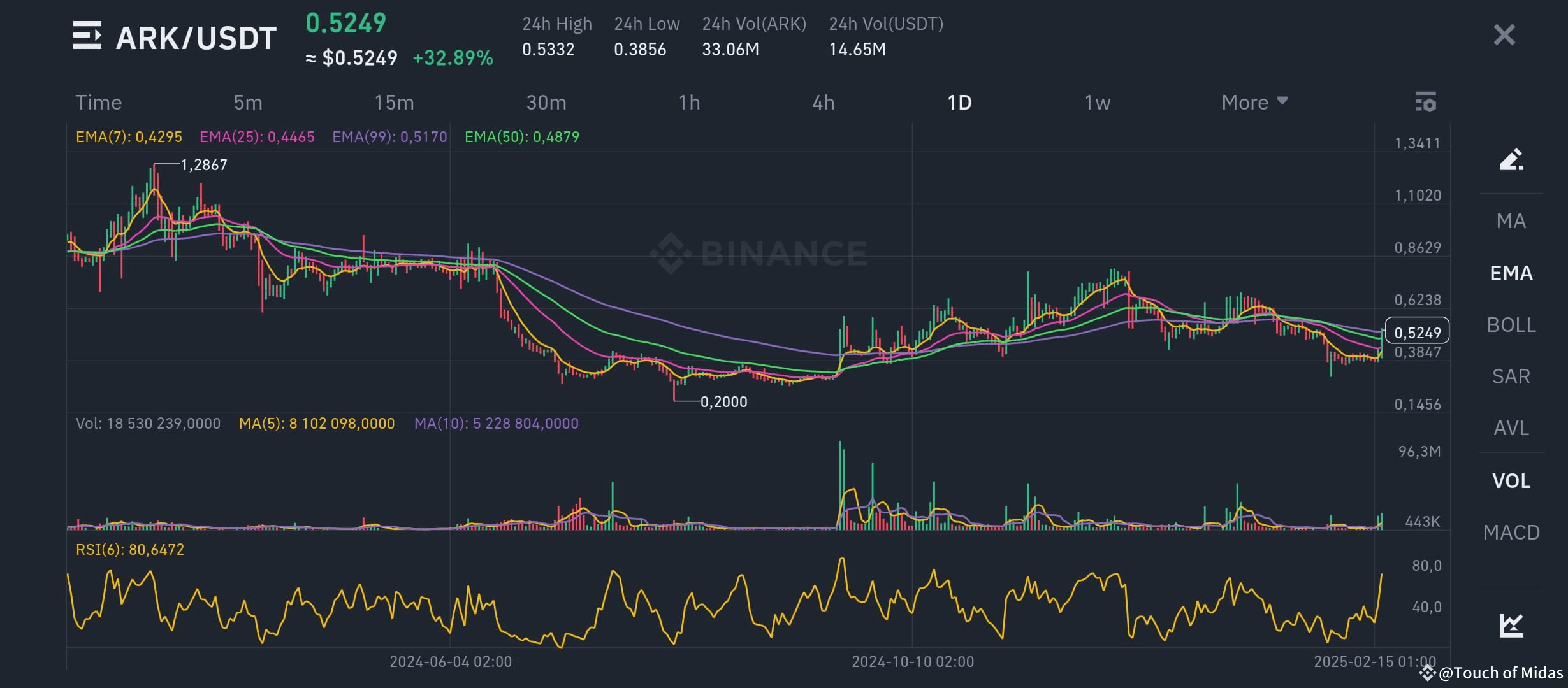This screenshot has height=688, width=1568.
Task: Toggle the VOL panel
Action: point(1511,480)
